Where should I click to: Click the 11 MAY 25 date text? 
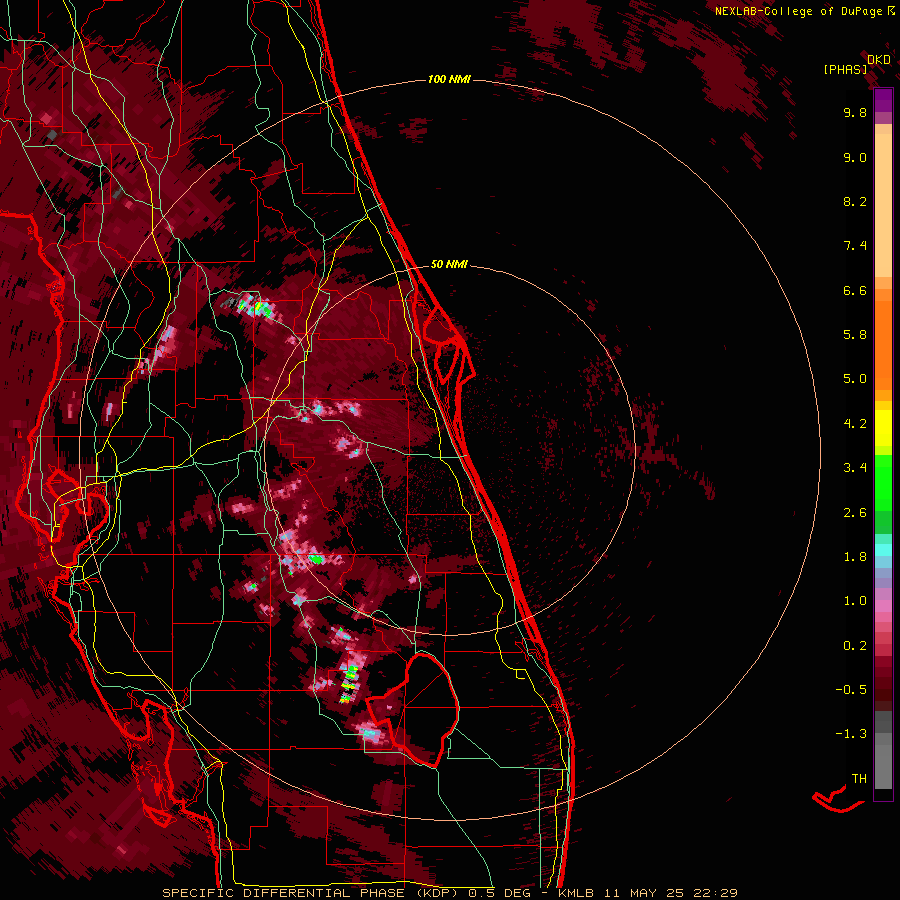(x=644, y=893)
